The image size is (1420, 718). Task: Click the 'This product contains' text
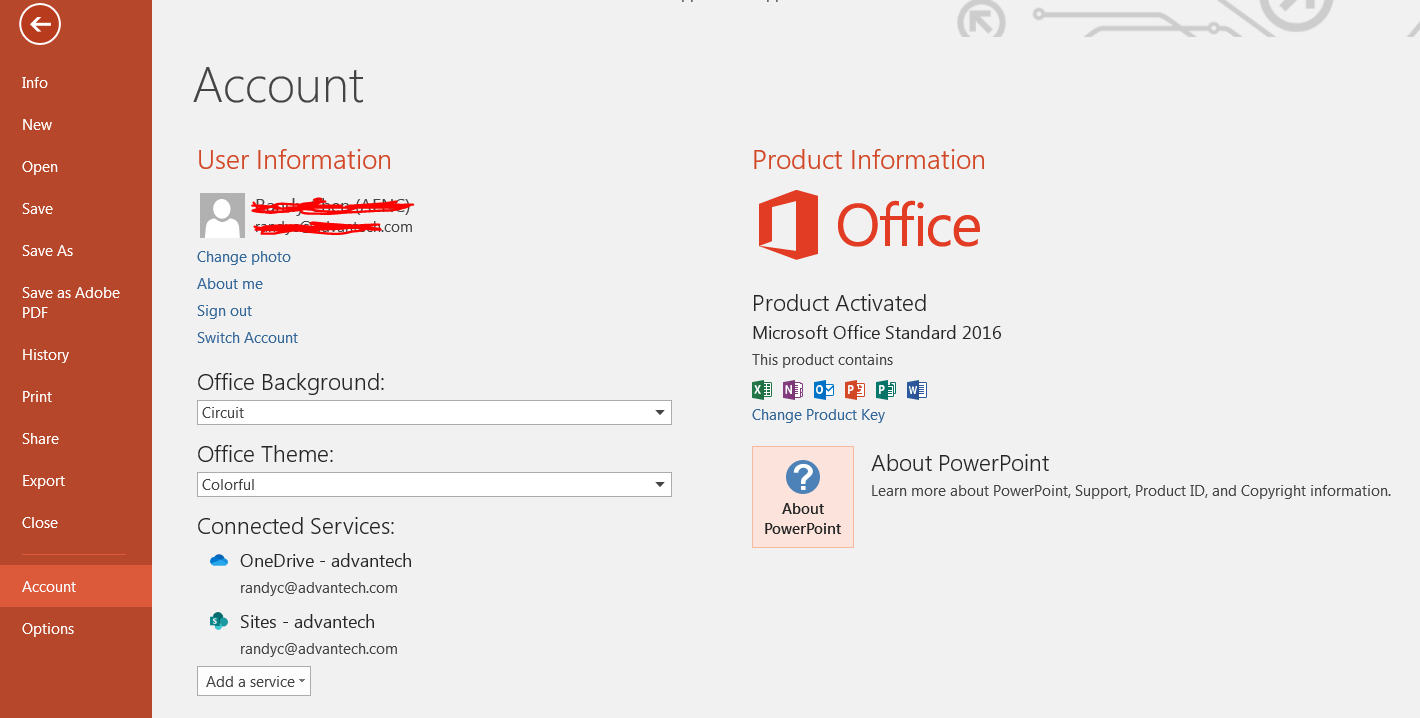[x=823, y=360]
